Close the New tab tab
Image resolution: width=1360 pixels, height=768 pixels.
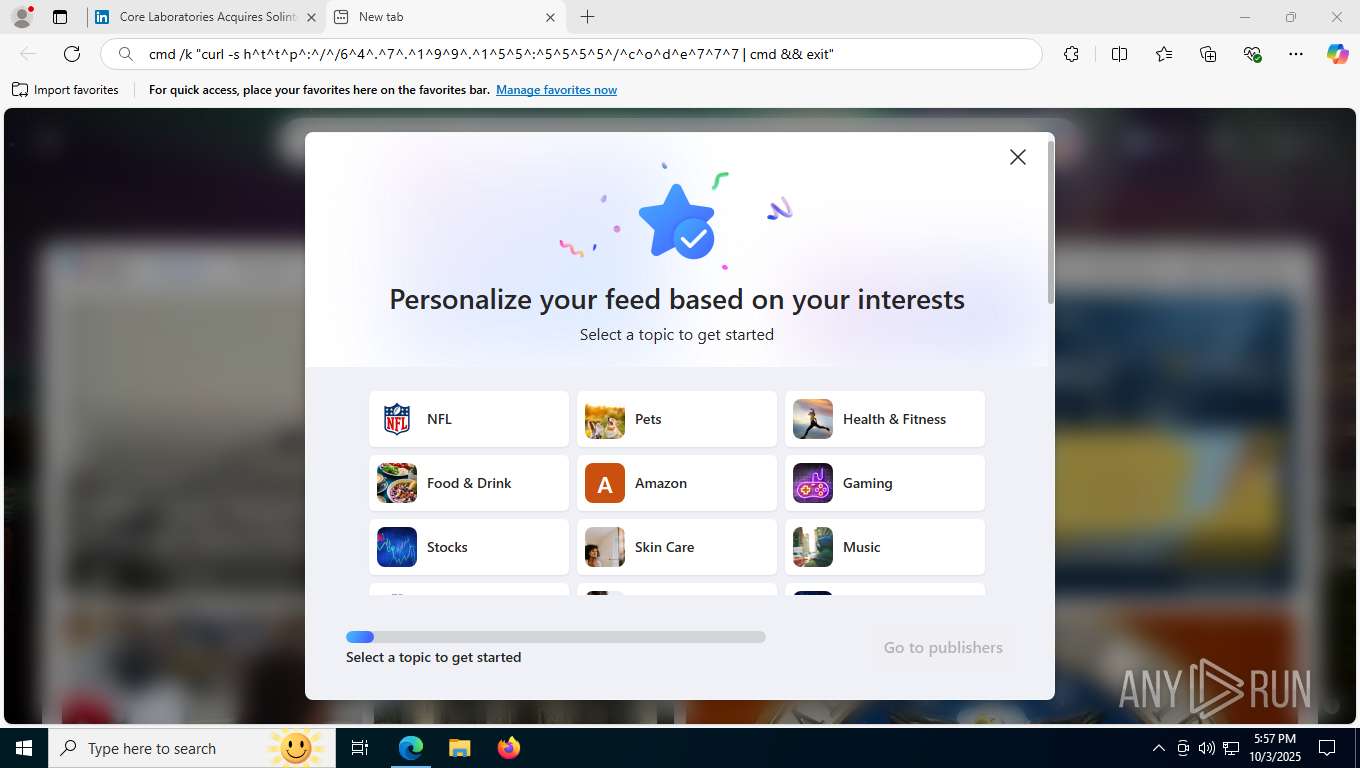(x=550, y=17)
